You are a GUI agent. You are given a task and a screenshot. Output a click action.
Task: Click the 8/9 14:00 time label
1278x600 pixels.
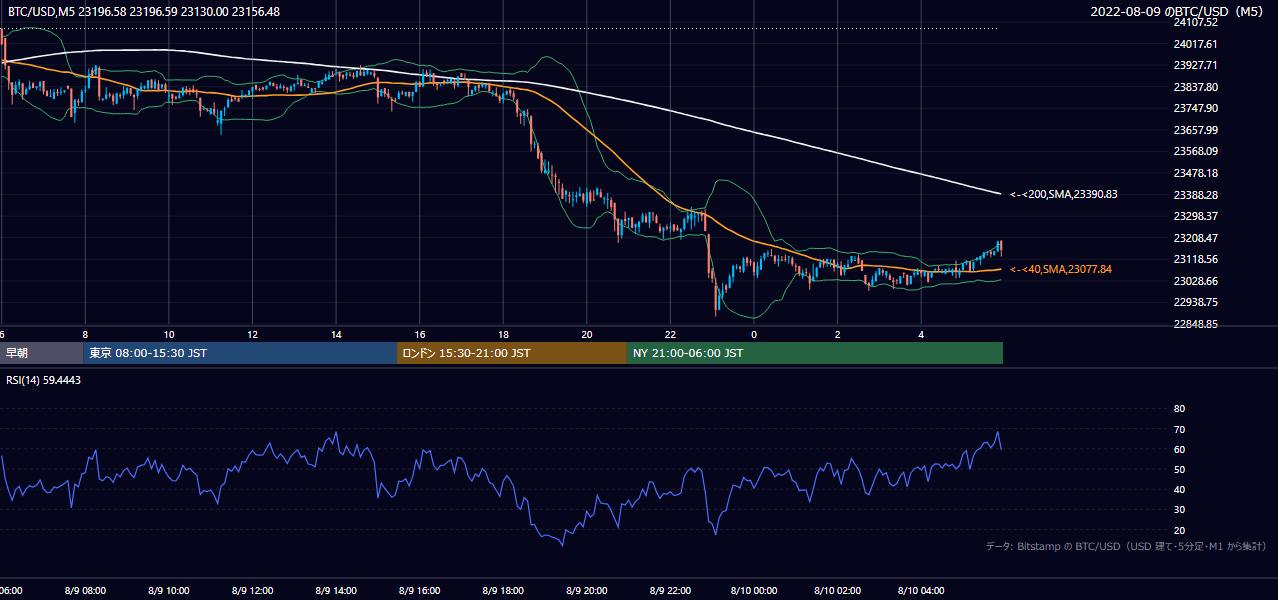337,590
